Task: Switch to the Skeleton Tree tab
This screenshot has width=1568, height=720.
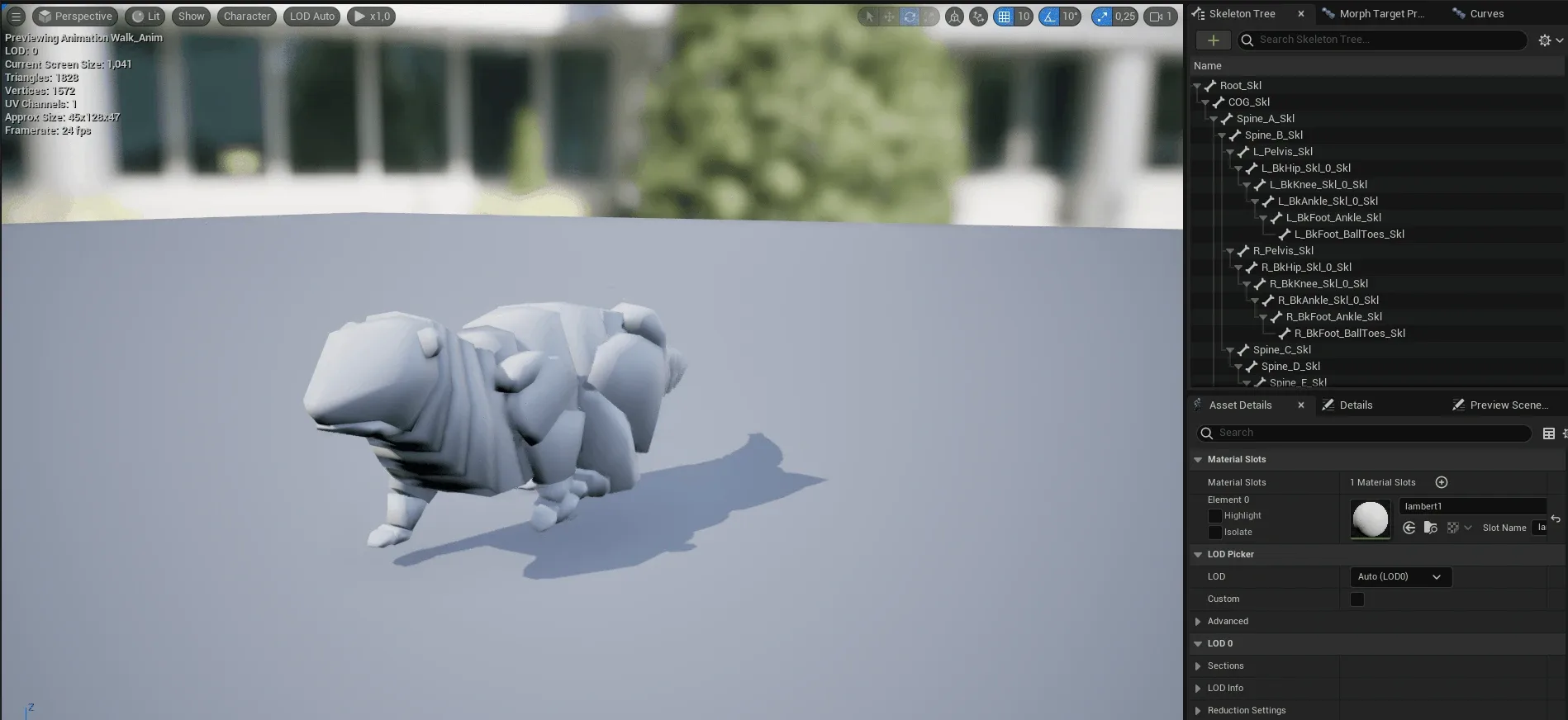Action: (1242, 14)
